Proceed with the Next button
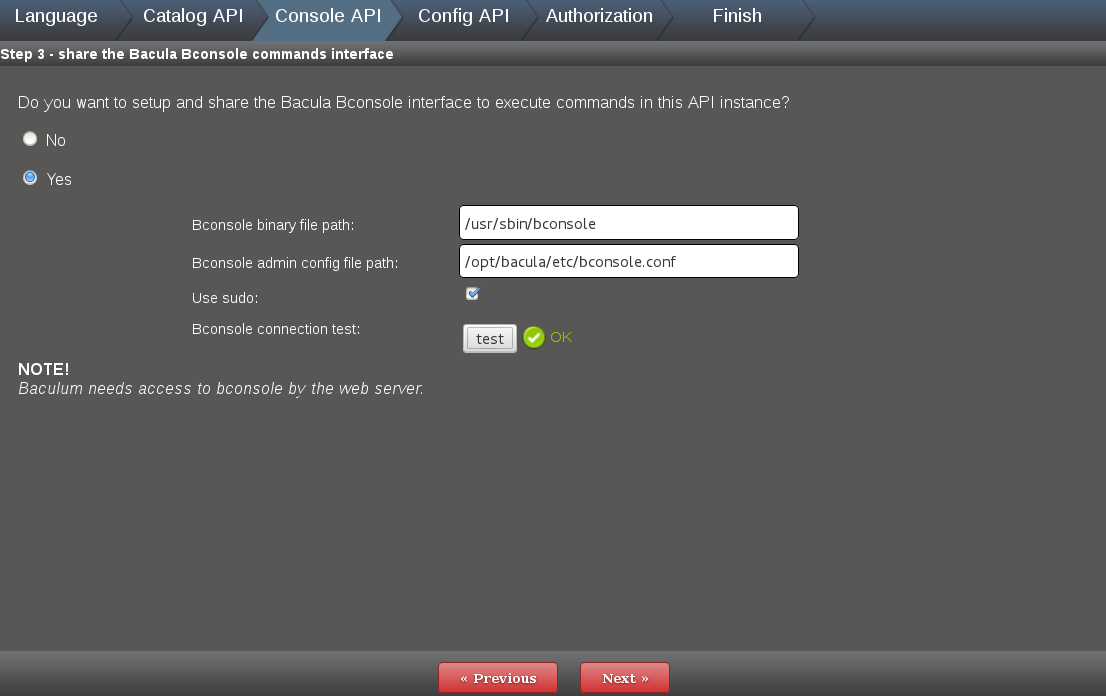The image size is (1106, 696). coord(625,678)
